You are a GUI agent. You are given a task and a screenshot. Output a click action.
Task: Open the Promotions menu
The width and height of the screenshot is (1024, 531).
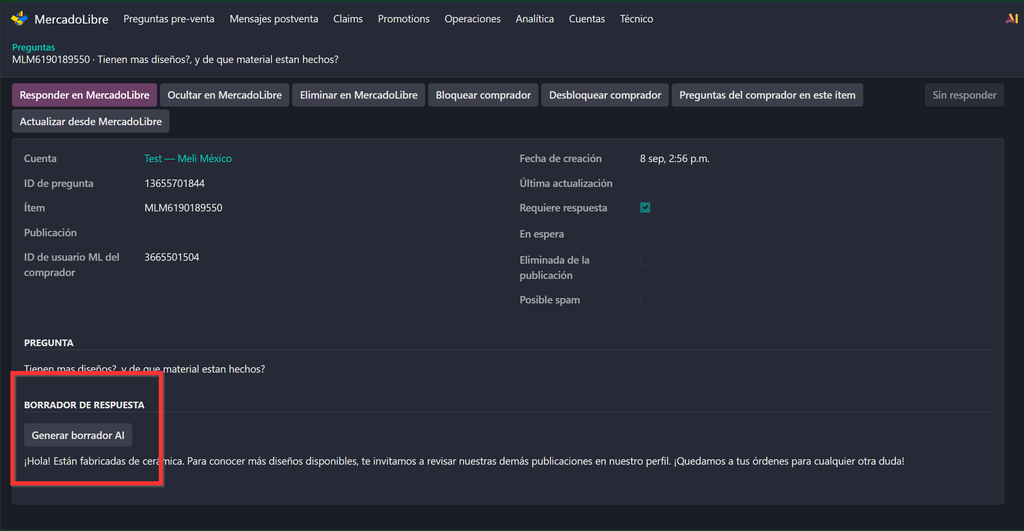click(x=404, y=19)
